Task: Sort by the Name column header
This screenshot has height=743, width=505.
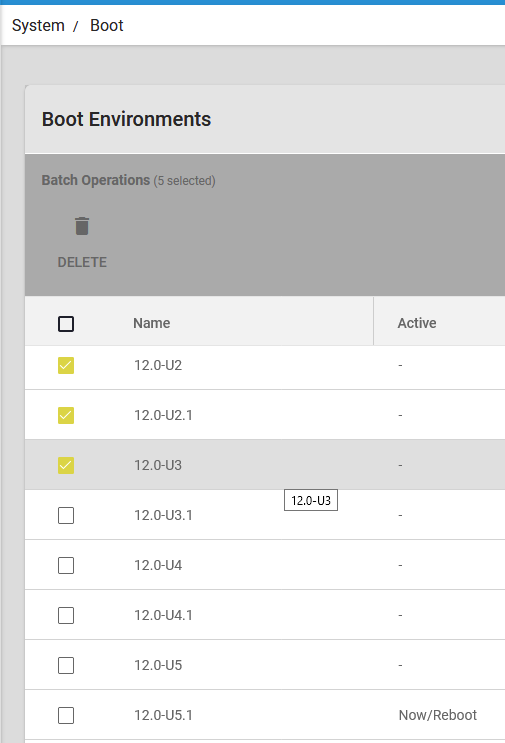Action: click(x=152, y=323)
